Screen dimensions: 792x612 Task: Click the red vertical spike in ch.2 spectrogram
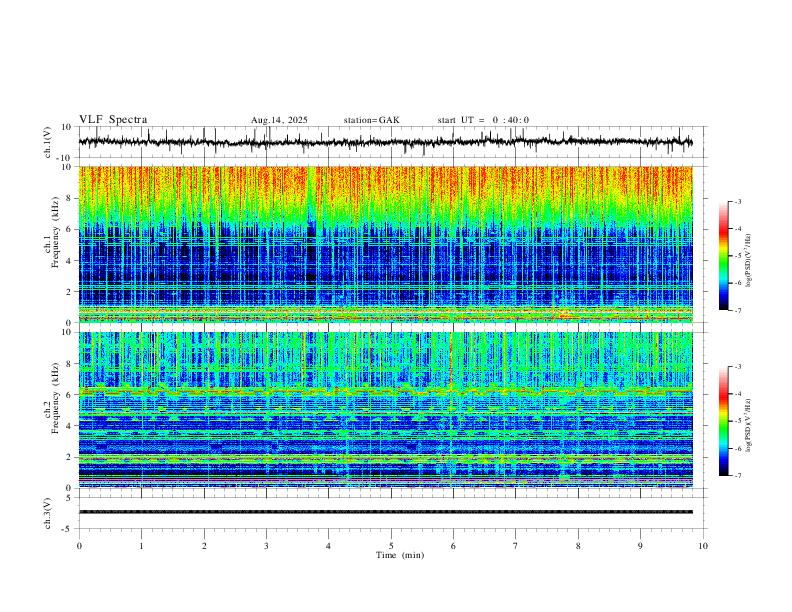click(x=450, y=361)
